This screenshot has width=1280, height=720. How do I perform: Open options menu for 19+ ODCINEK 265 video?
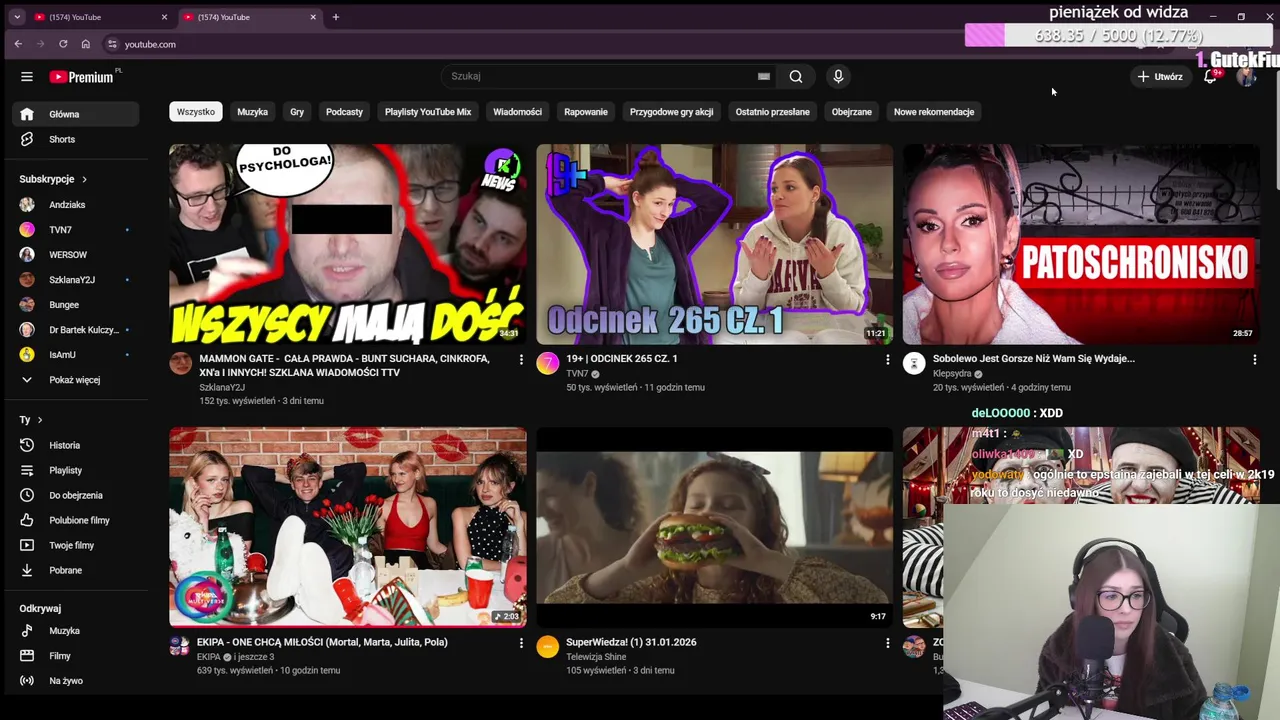click(887, 359)
